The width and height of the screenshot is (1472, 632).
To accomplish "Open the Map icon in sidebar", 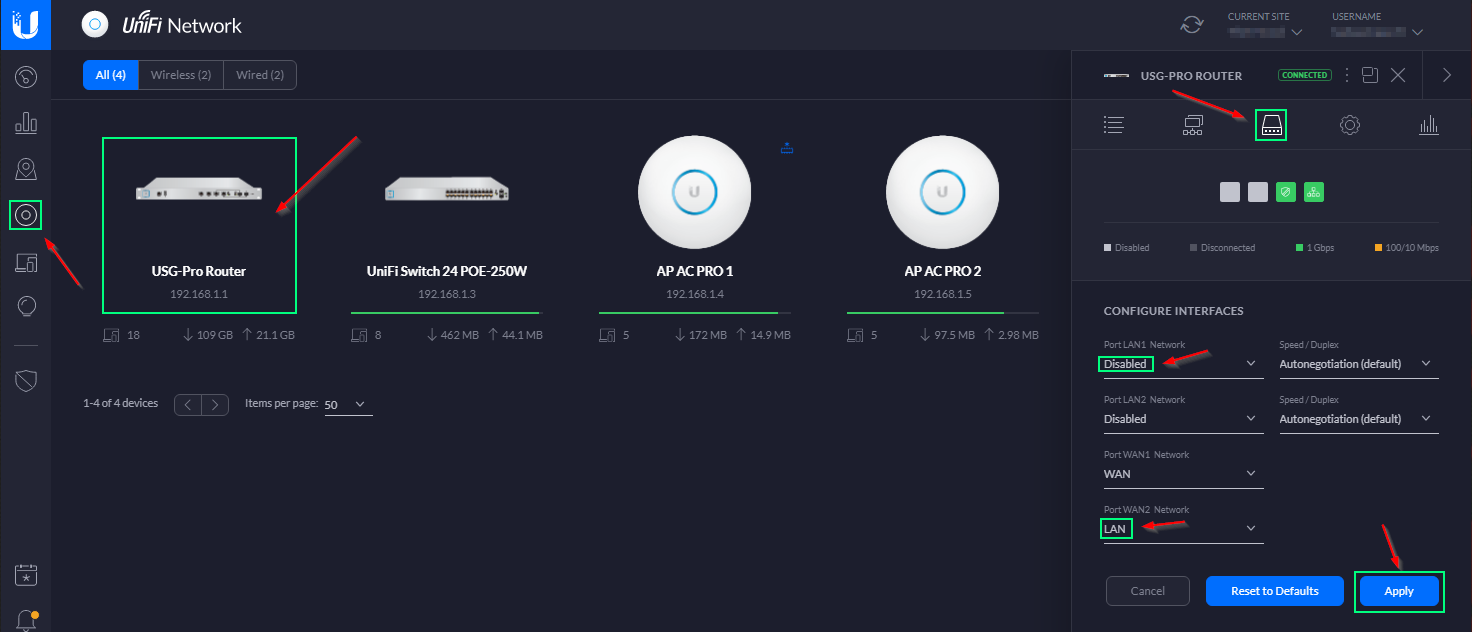I will tap(26, 169).
